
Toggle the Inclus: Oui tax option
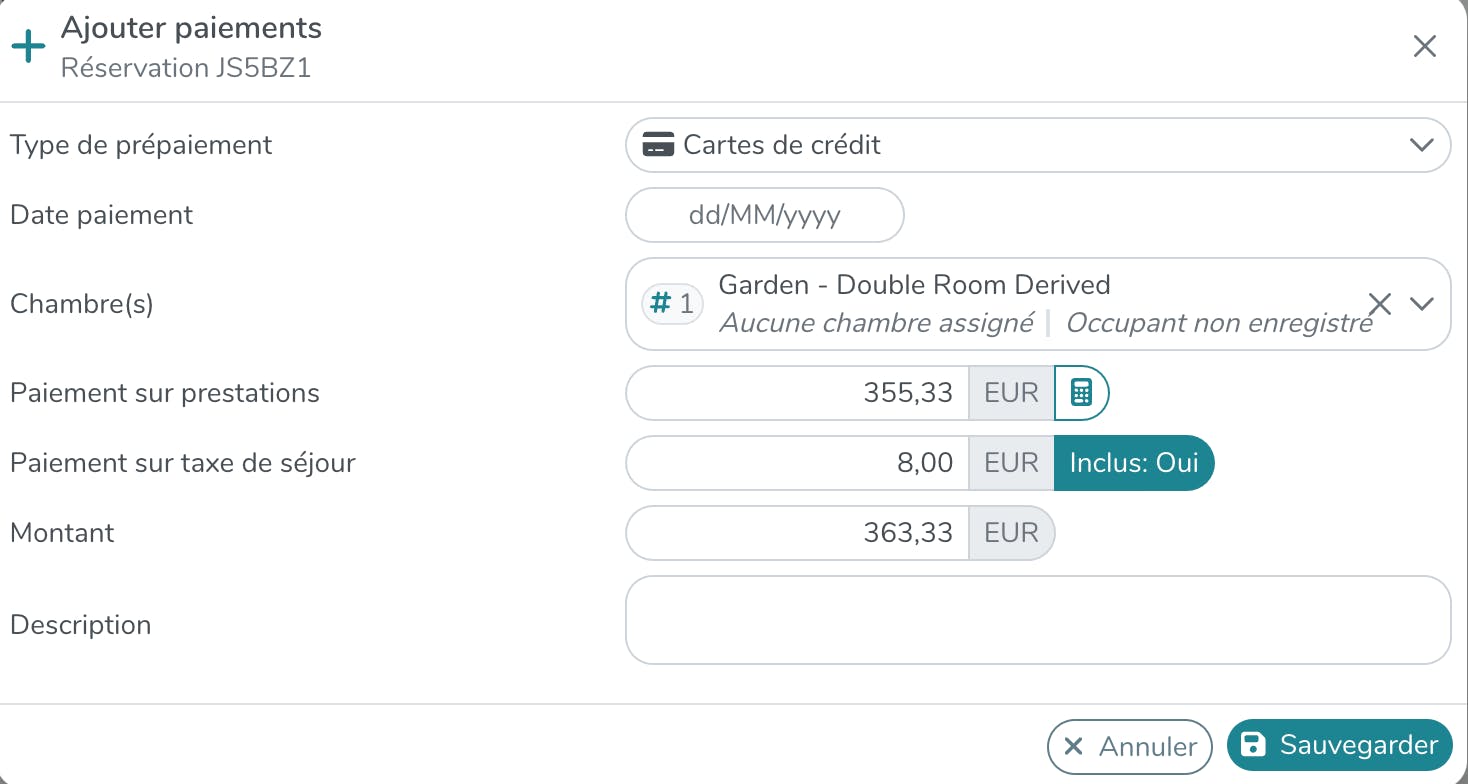pyautogui.click(x=1133, y=463)
